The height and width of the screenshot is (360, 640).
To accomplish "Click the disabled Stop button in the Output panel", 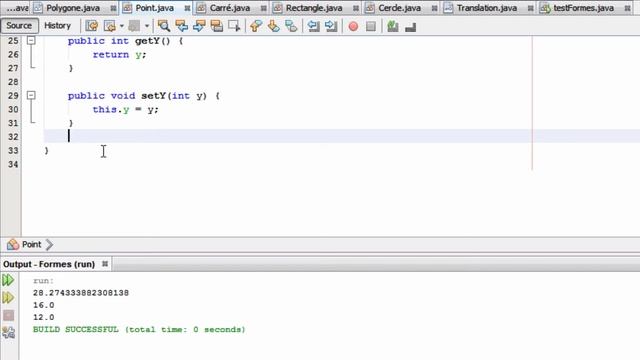I will [8, 315].
